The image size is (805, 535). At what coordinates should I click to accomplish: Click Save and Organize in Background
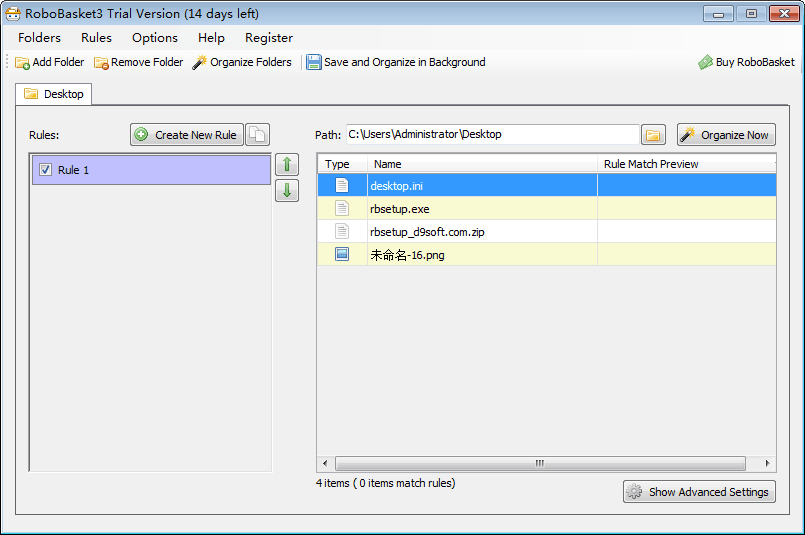(396, 62)
